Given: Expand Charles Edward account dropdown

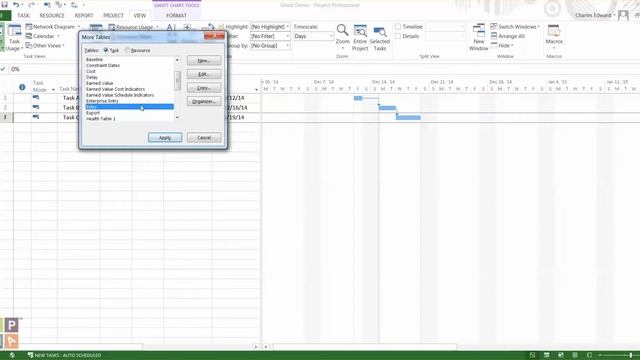Looking at the screenshot, I should click(614, 16).
